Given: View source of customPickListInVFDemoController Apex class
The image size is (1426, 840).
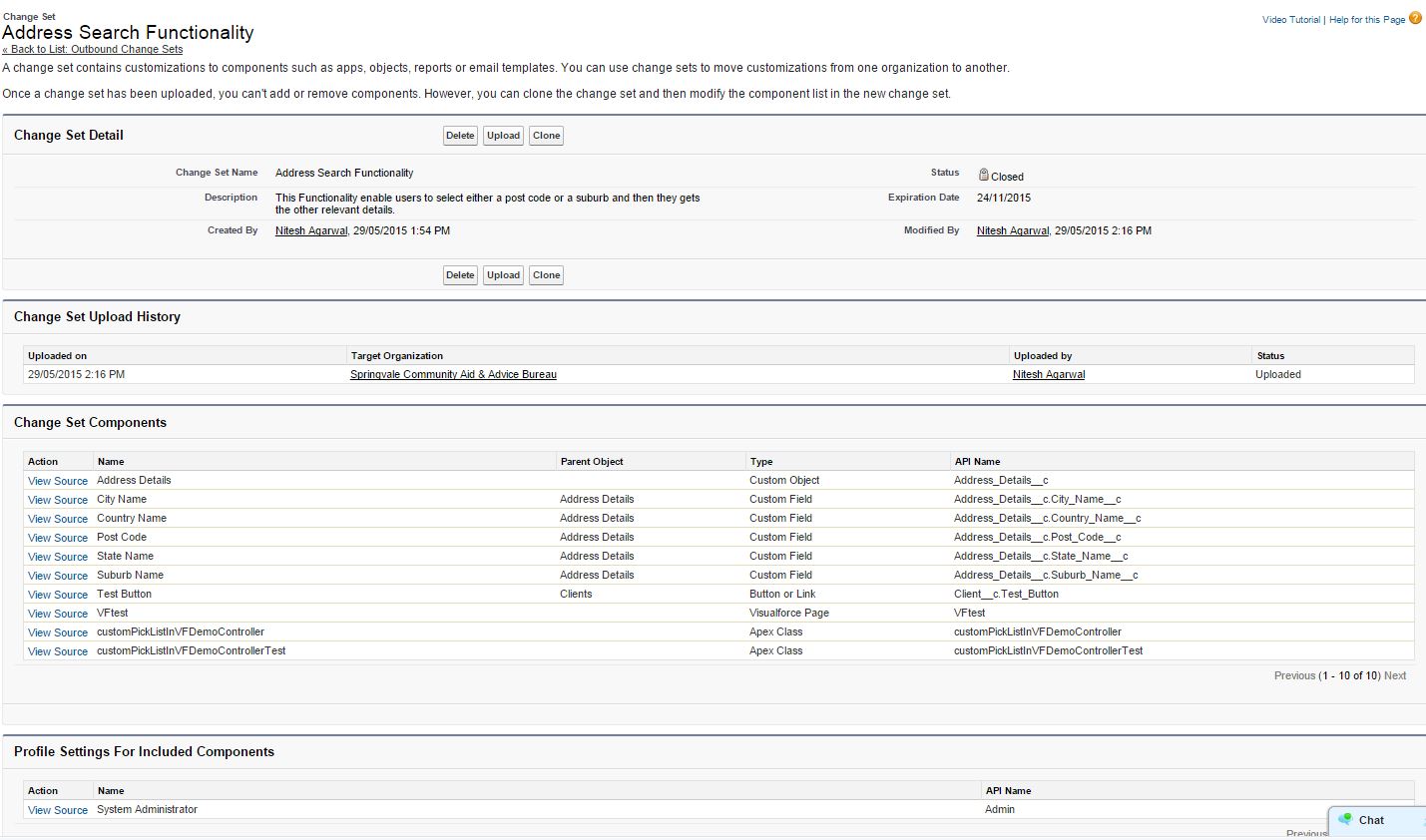Looking at the screenshot, I should pos(58,632).
